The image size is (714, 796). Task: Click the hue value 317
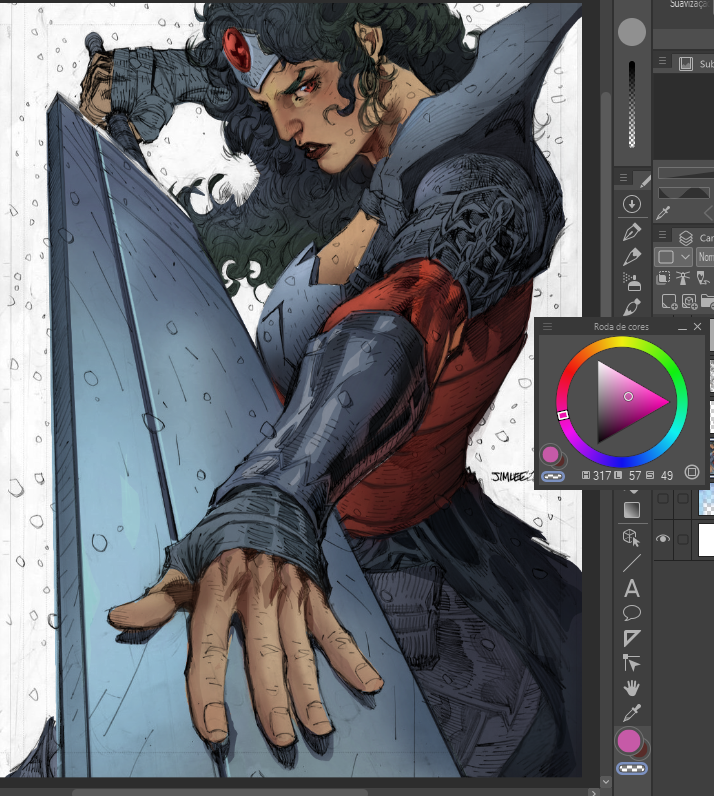tap(602, 476)
